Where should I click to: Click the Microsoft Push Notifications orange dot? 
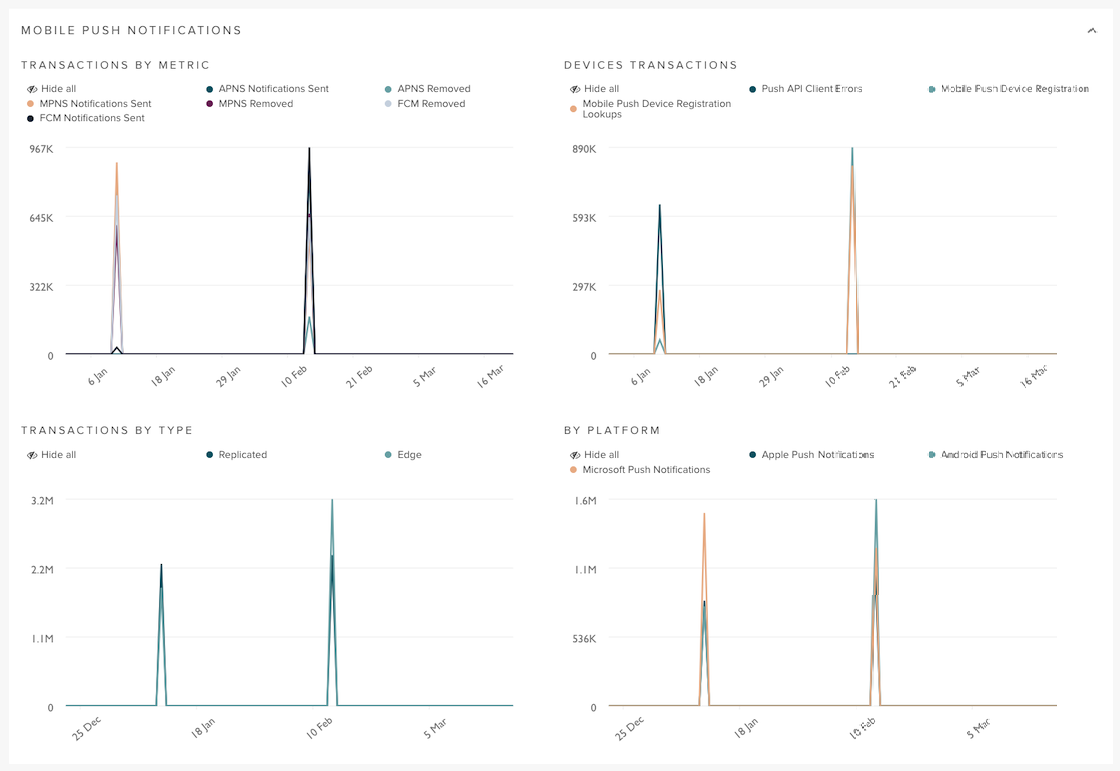pos(573,469)
